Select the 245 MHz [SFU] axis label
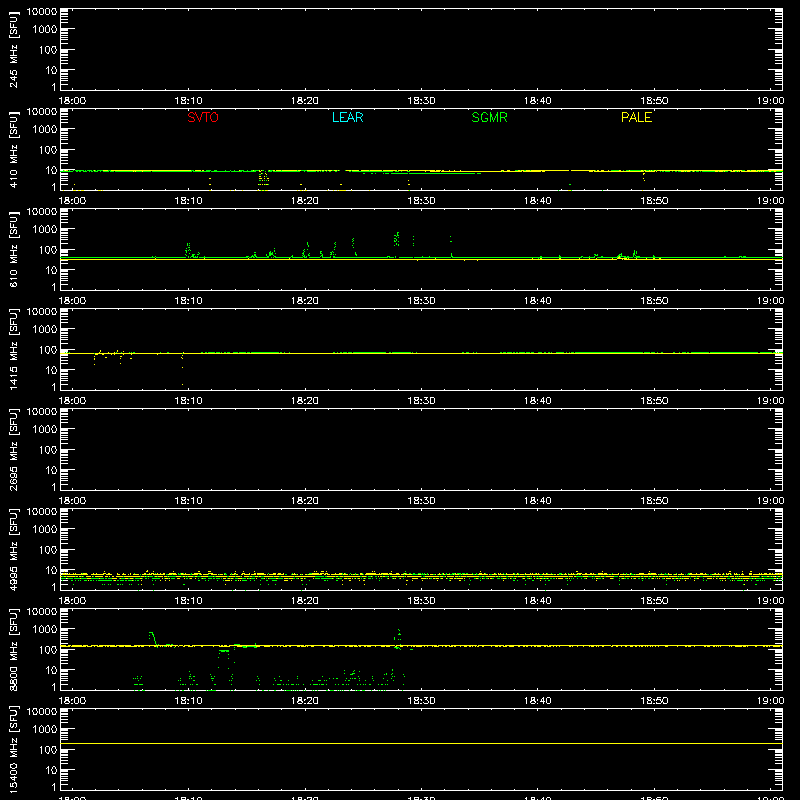Image resolution: width=800 pixels, height=800 pixels. click(14, 49)
